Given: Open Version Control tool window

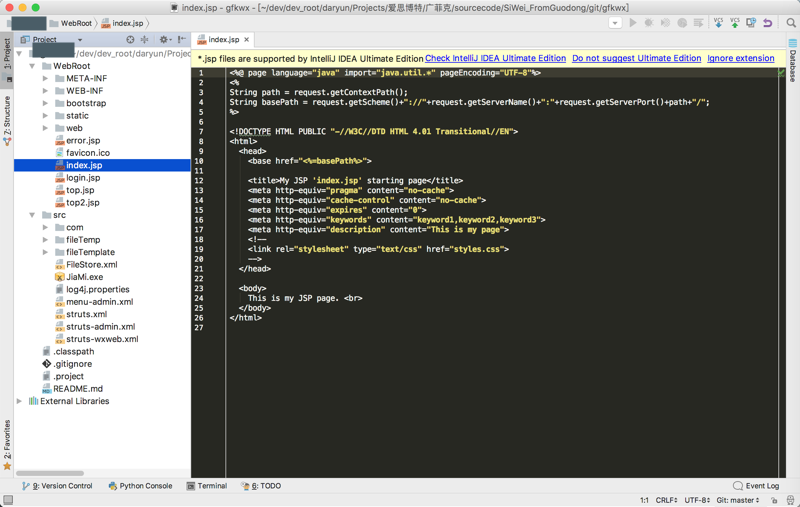Looking at the screenshot, I should click(57, 486).
